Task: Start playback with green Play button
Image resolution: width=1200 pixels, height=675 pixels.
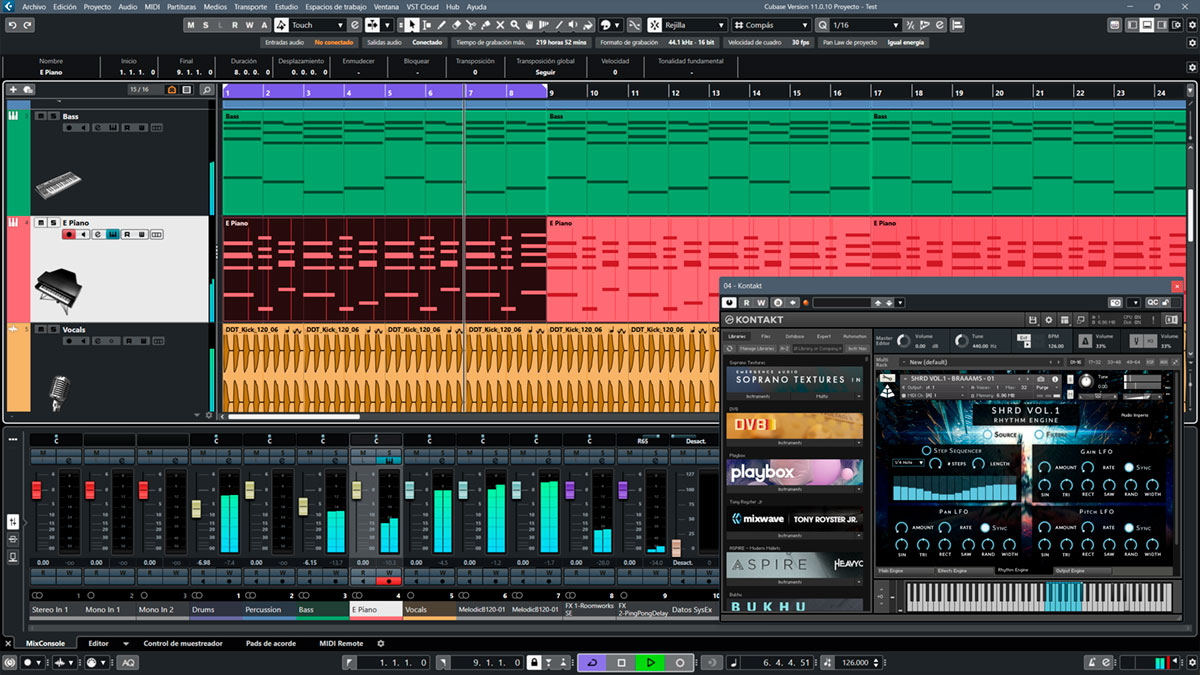Action: pos(650,662)
